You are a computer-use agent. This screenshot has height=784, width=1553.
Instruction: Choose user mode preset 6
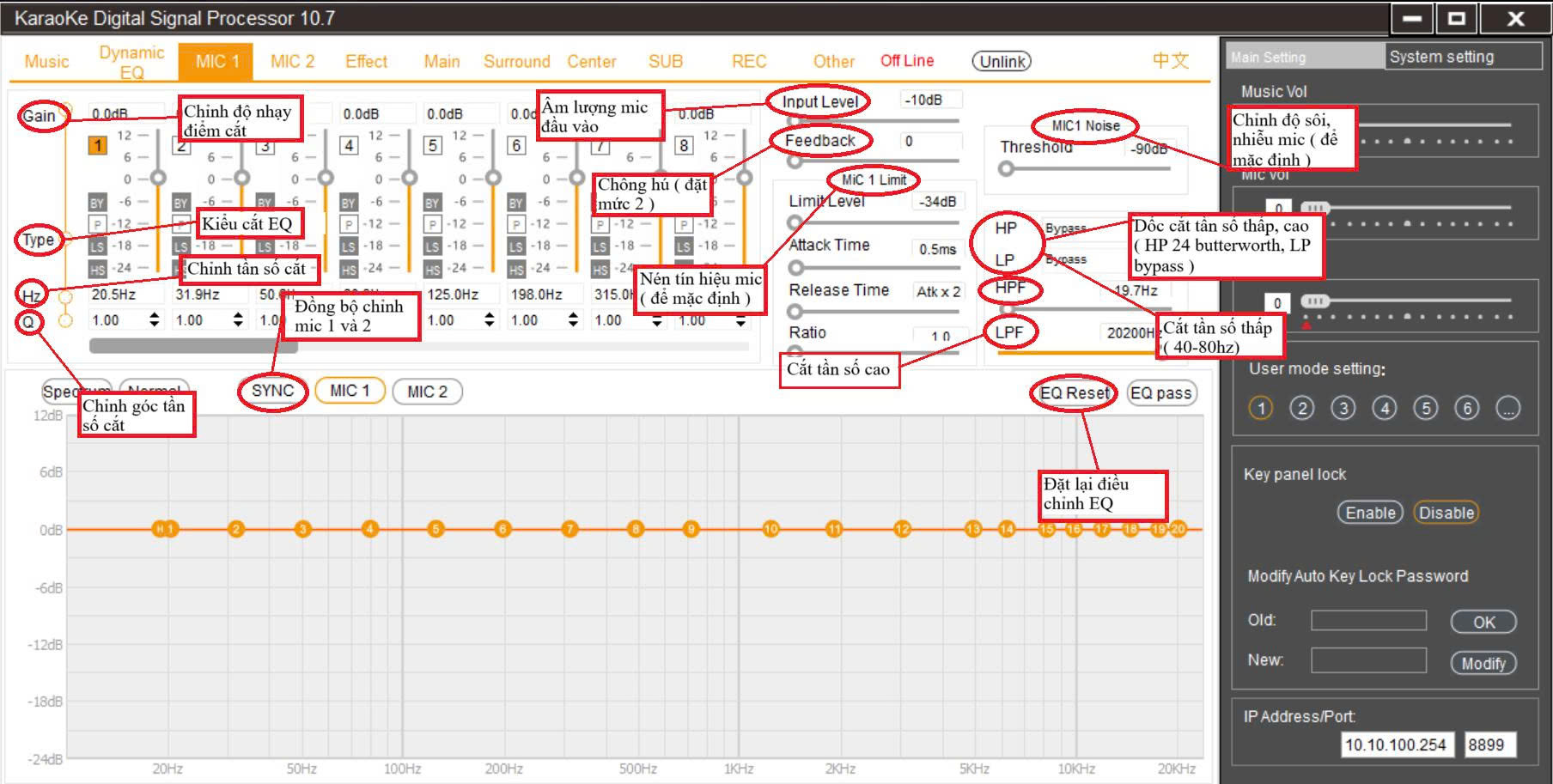coord(1467,408)
